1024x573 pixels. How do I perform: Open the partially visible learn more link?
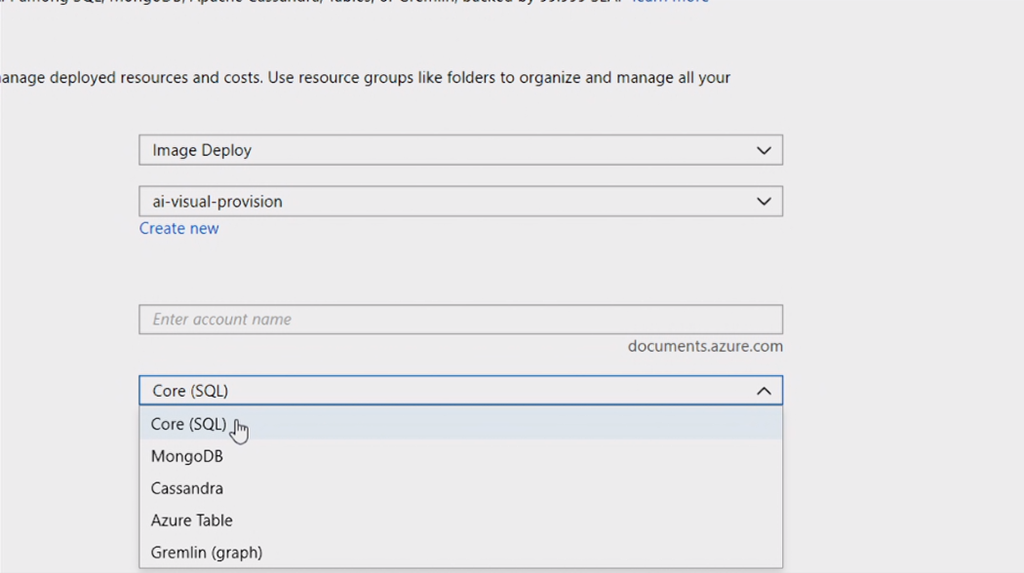point(670,2)
